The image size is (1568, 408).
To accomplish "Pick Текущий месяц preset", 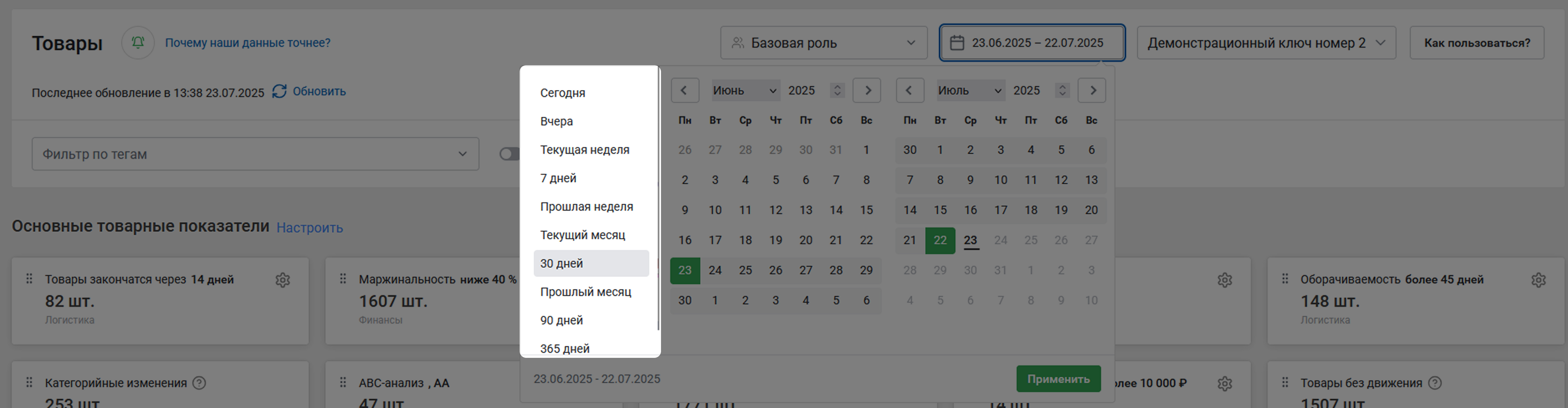I will click(x=591, y=235).
